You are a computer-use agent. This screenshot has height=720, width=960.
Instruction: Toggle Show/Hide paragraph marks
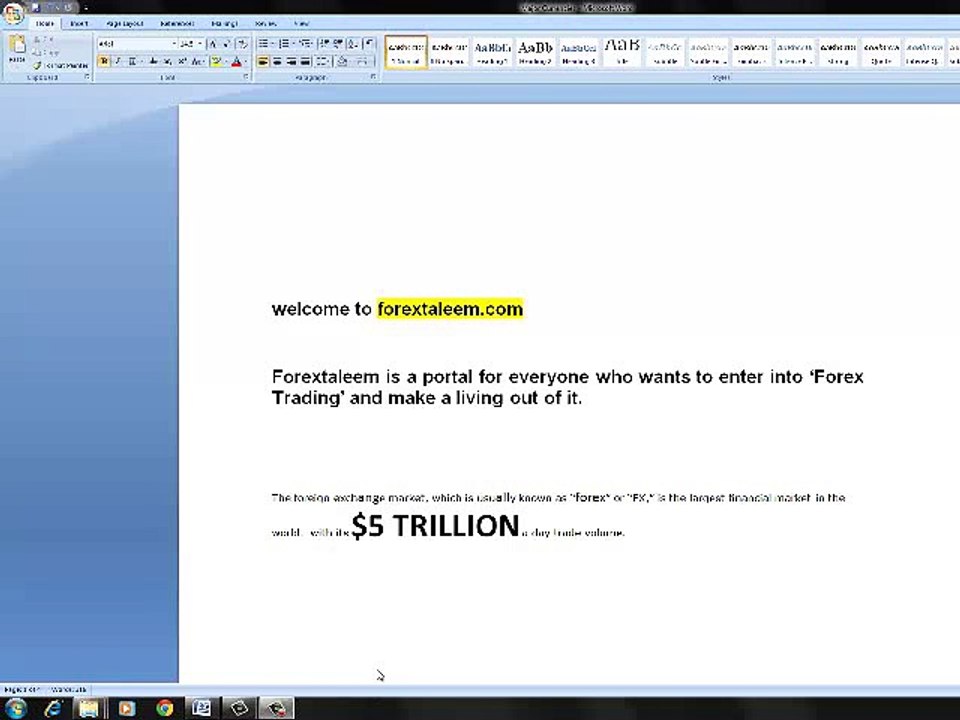point(369,43)
